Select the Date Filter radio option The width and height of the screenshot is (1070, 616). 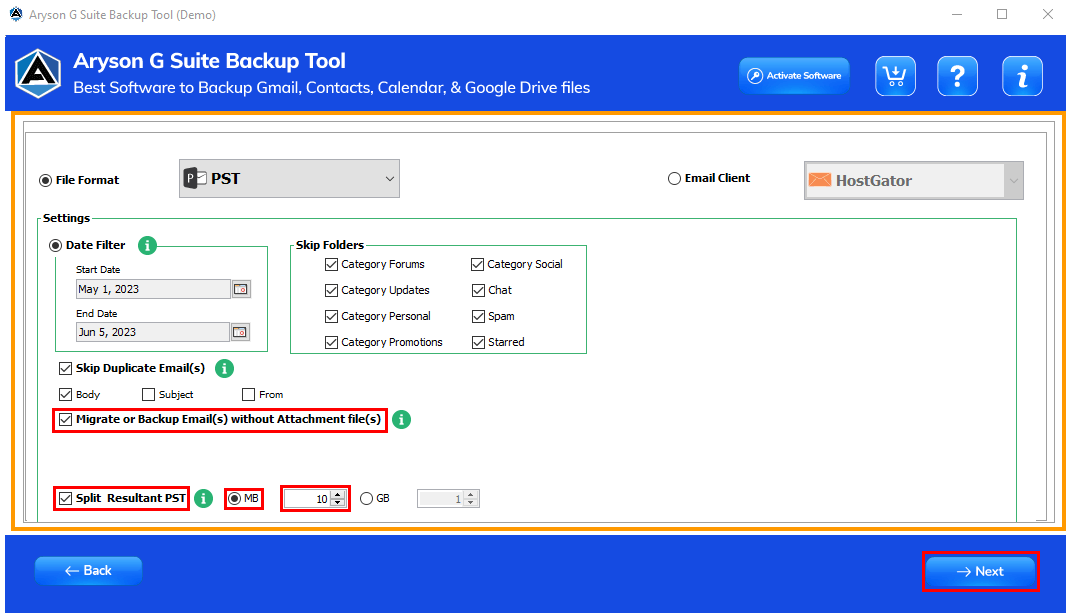pyautogui.click(x=55, y=246)
